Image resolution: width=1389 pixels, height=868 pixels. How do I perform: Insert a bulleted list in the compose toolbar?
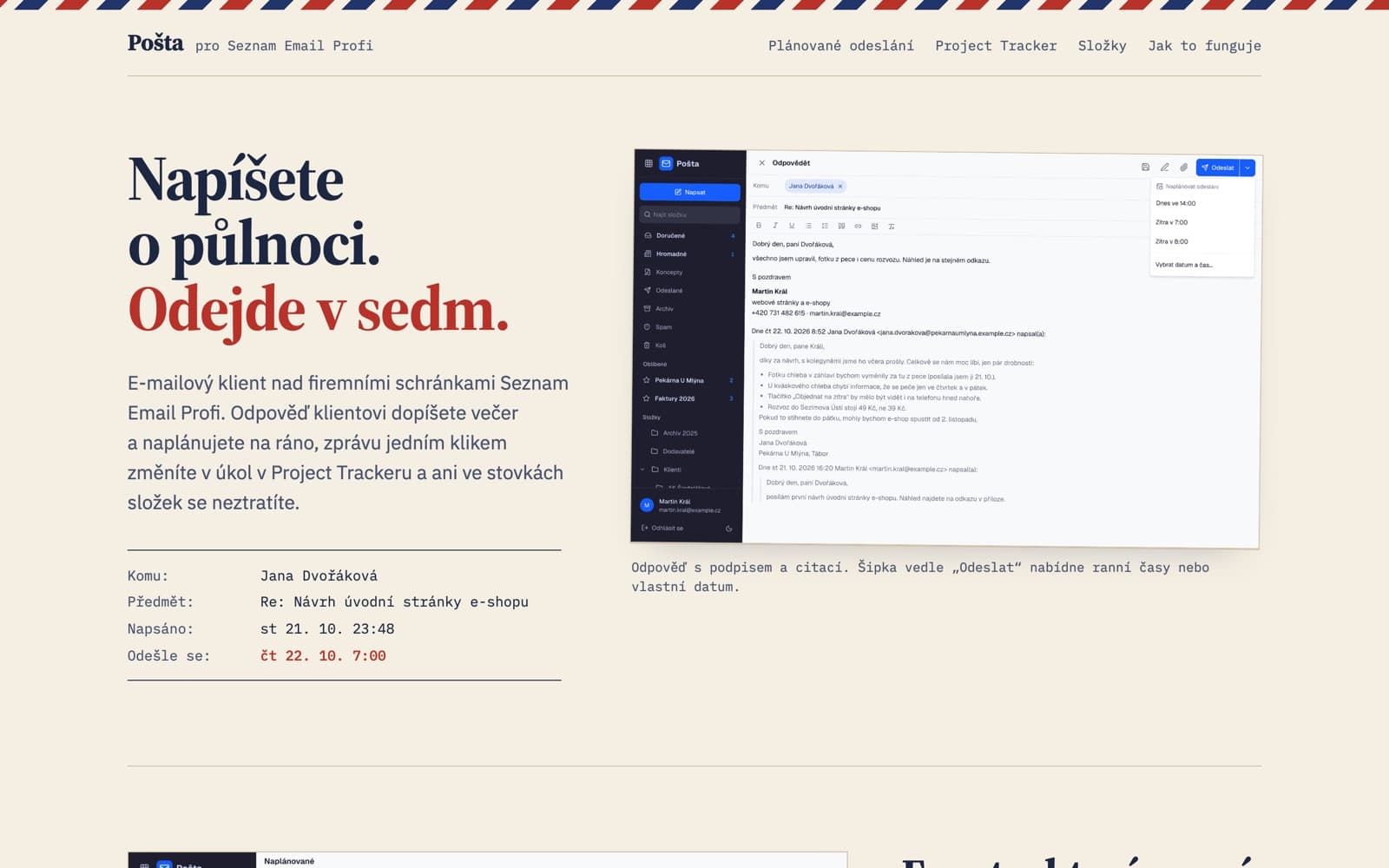pyautogui.click(x=807, y=226)
